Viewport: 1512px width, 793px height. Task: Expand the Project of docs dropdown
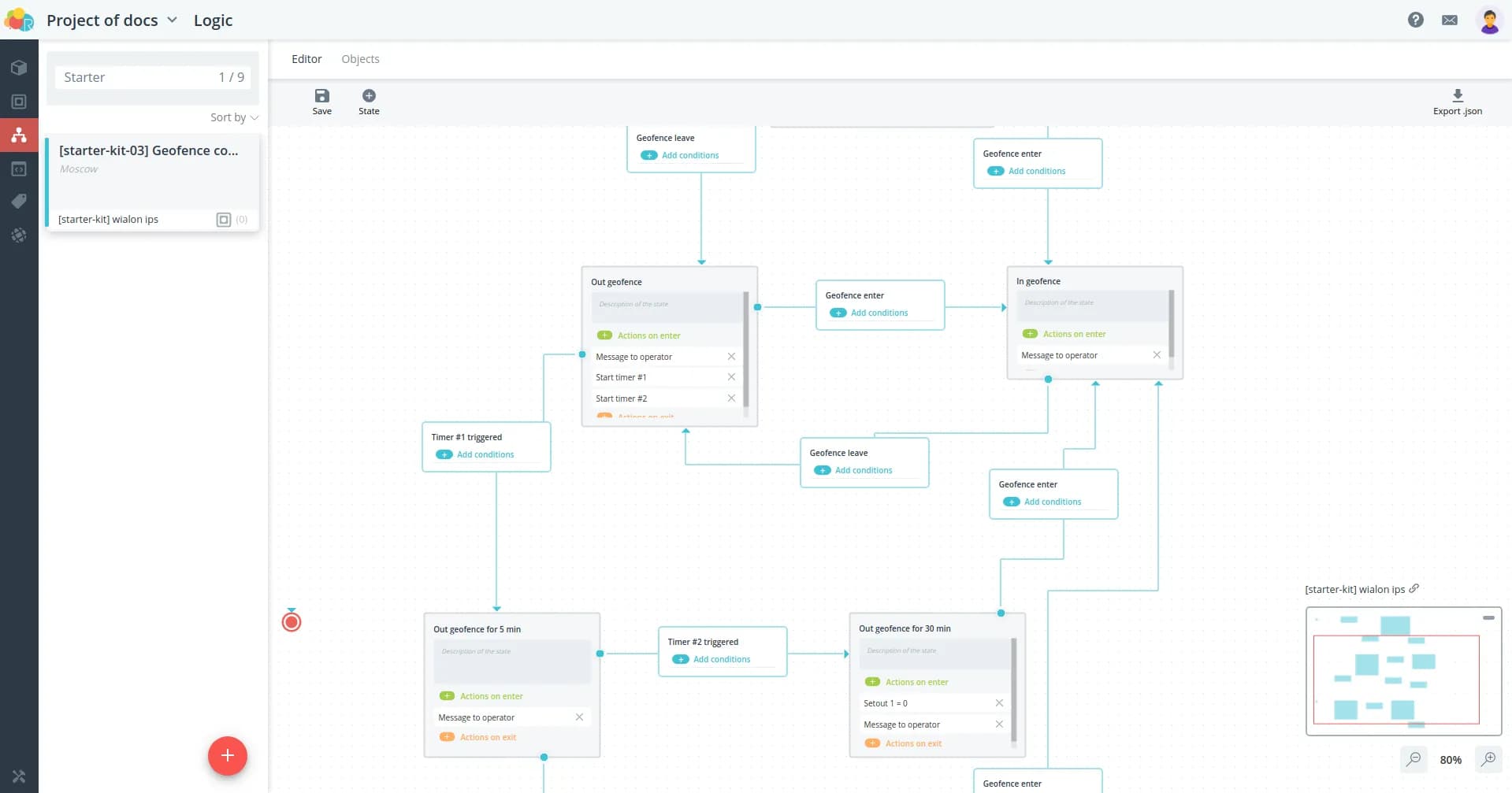point(172,20)
